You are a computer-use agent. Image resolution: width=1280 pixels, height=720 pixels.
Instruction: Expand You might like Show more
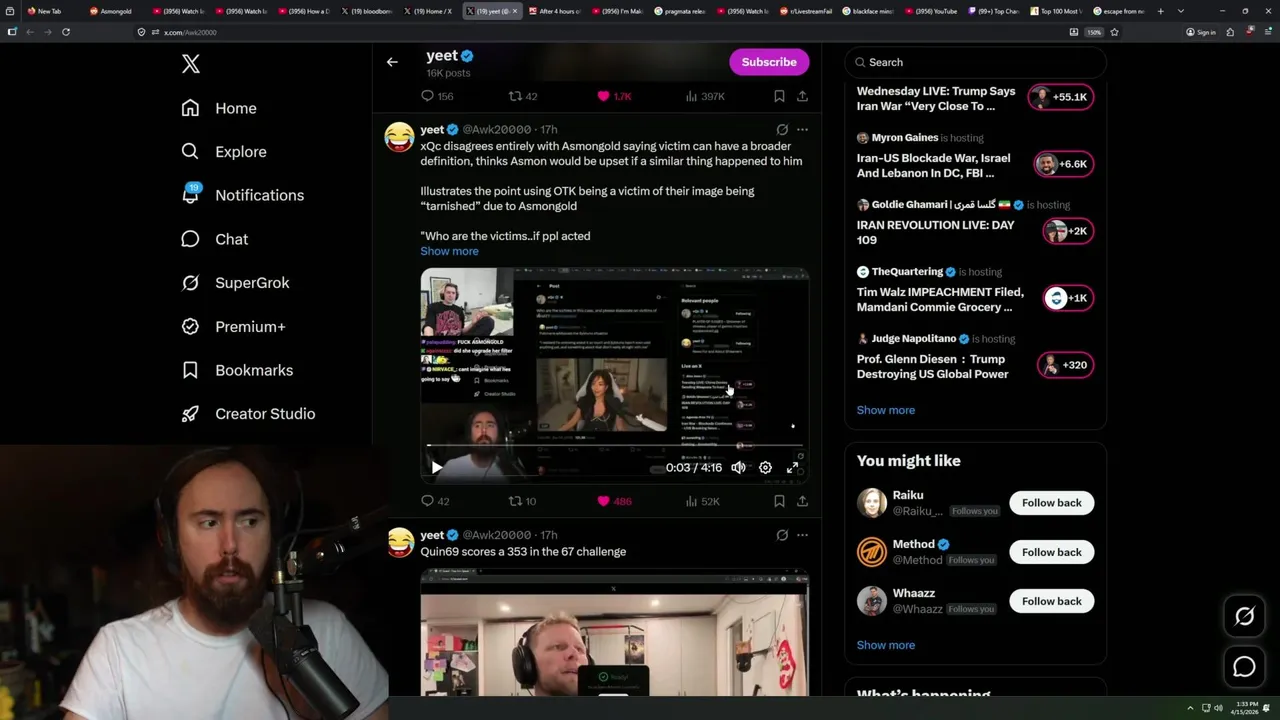[x=885, y=645]
